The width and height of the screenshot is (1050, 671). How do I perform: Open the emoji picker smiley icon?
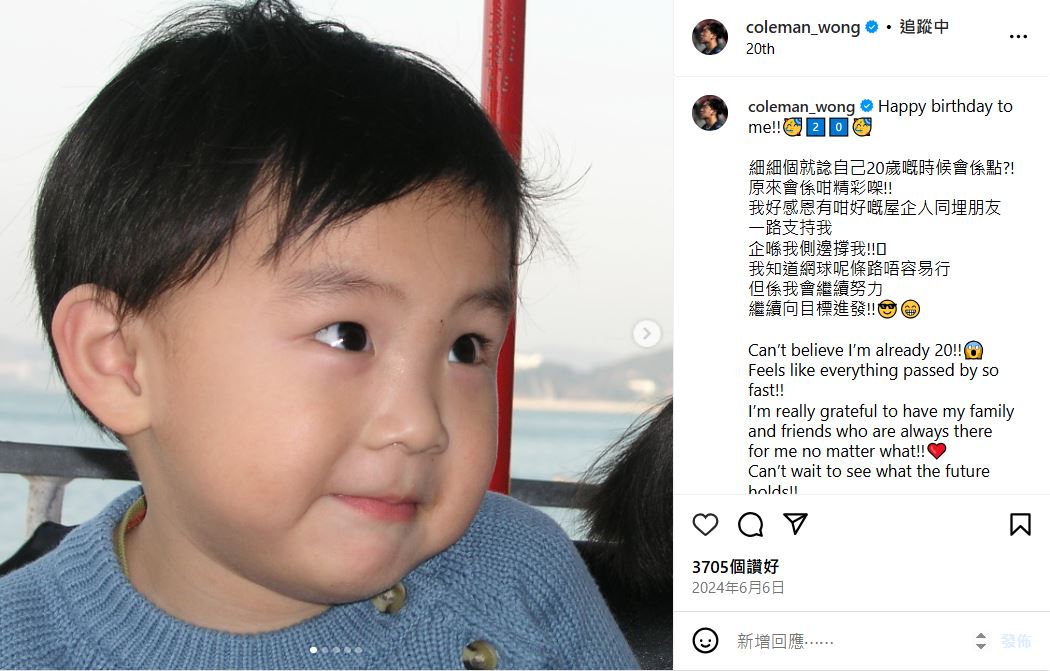(705, 641)
